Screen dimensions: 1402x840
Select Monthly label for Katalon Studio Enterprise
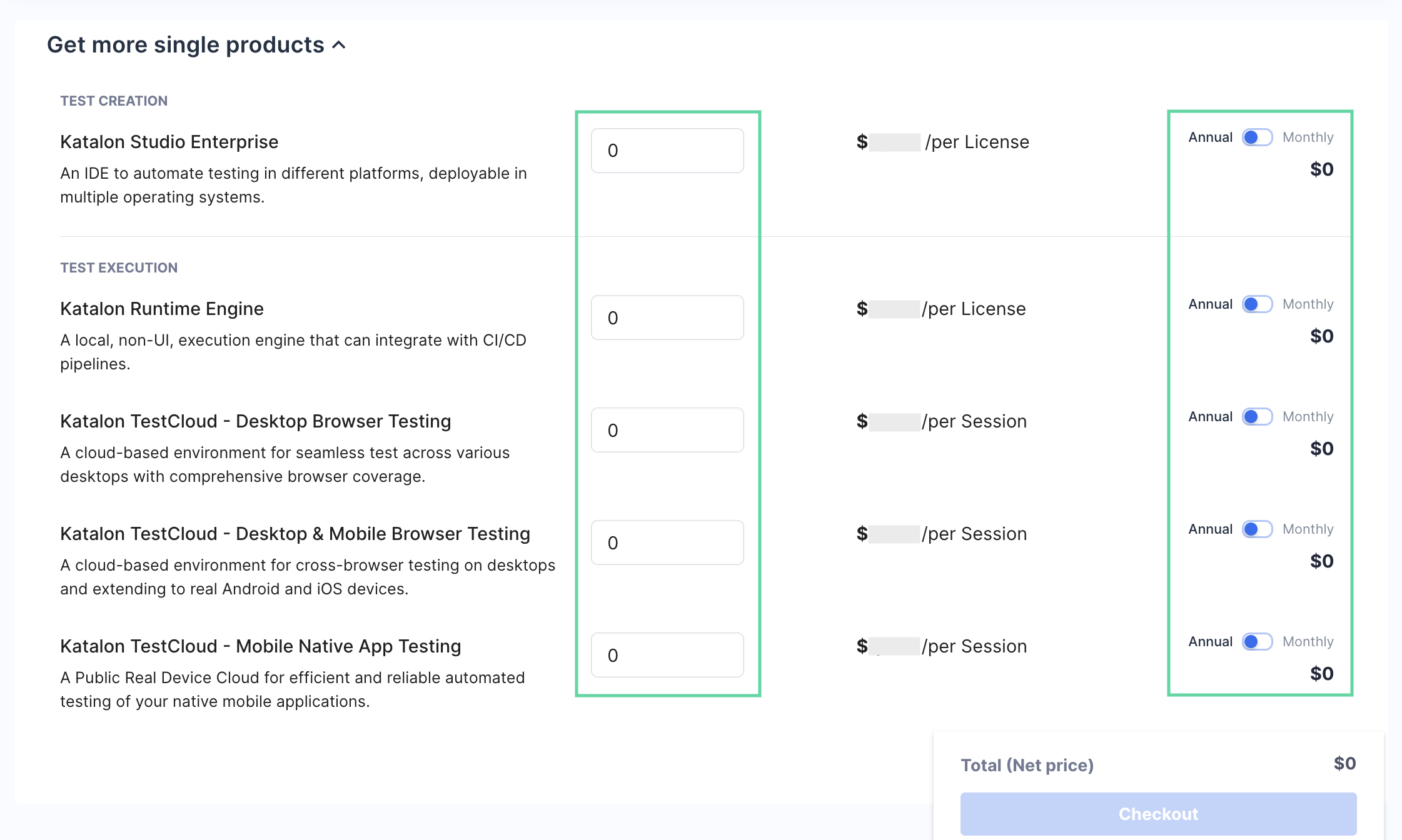click(1308, 137)
